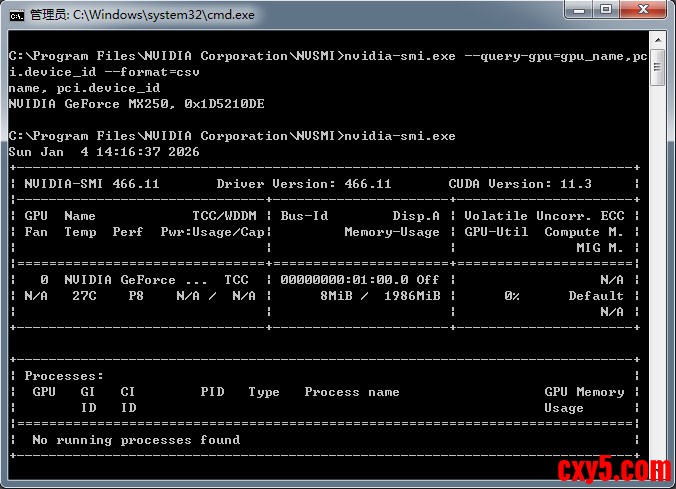Click the 'GPU-Util' header
This screenshot has height=489, width=676.
click(x=496, y=232)
